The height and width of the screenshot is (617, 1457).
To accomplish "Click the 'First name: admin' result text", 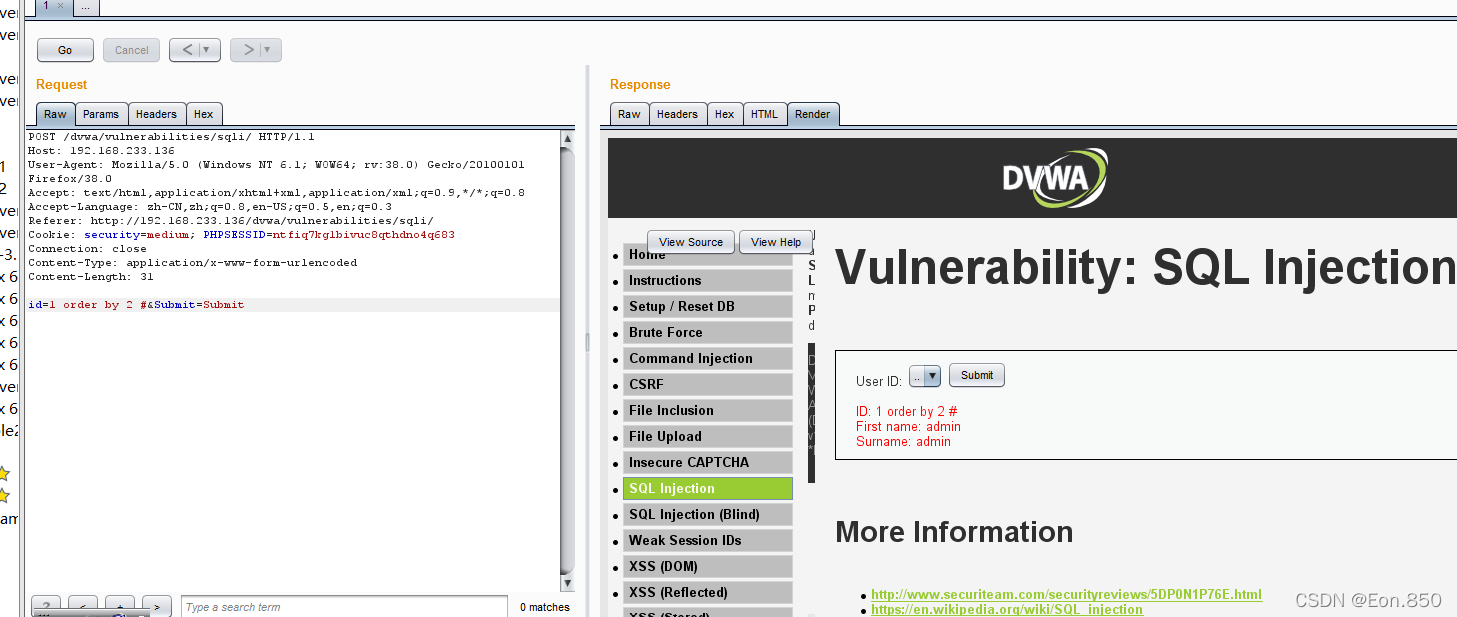I will [x=908, y=426].
